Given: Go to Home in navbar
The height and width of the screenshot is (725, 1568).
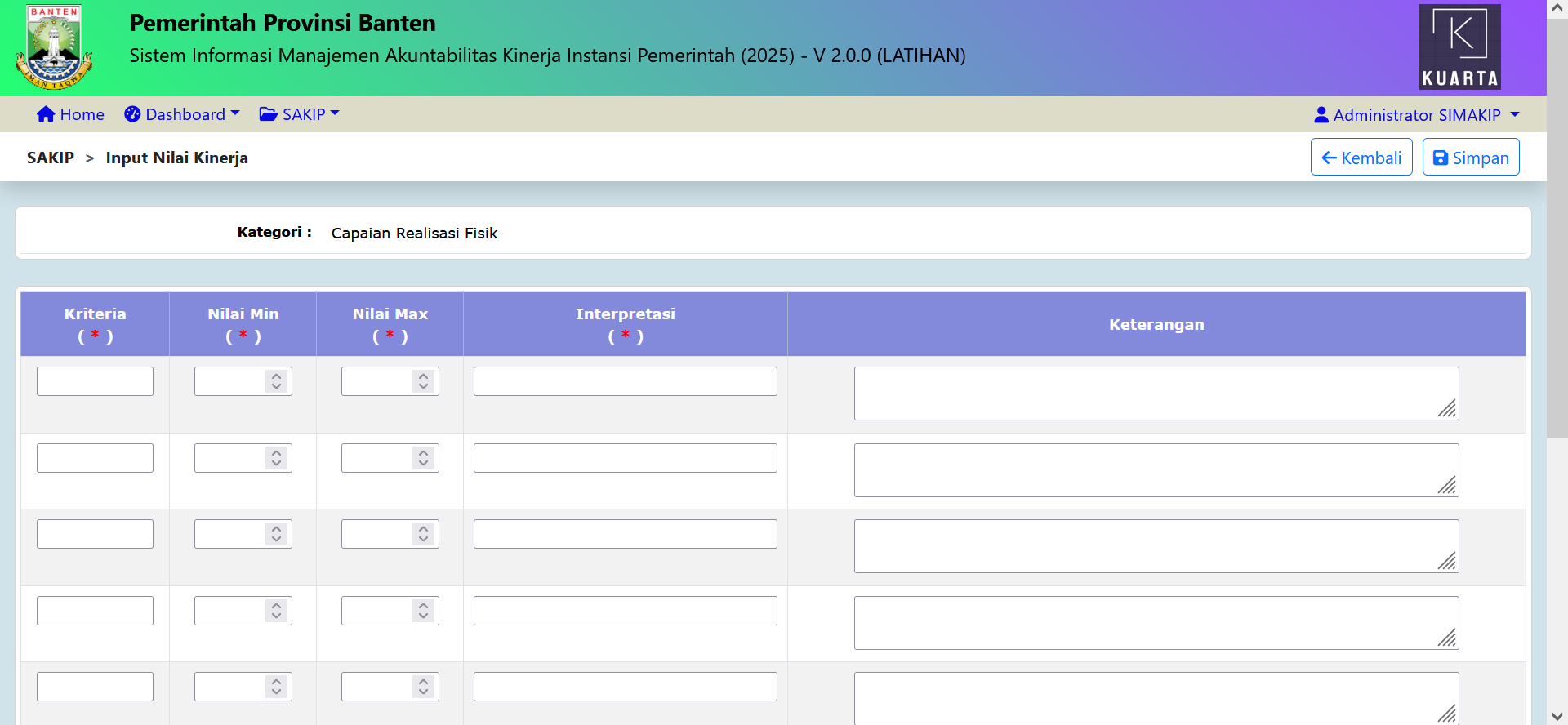Looking at the screenshot, I should pos(70,114).
